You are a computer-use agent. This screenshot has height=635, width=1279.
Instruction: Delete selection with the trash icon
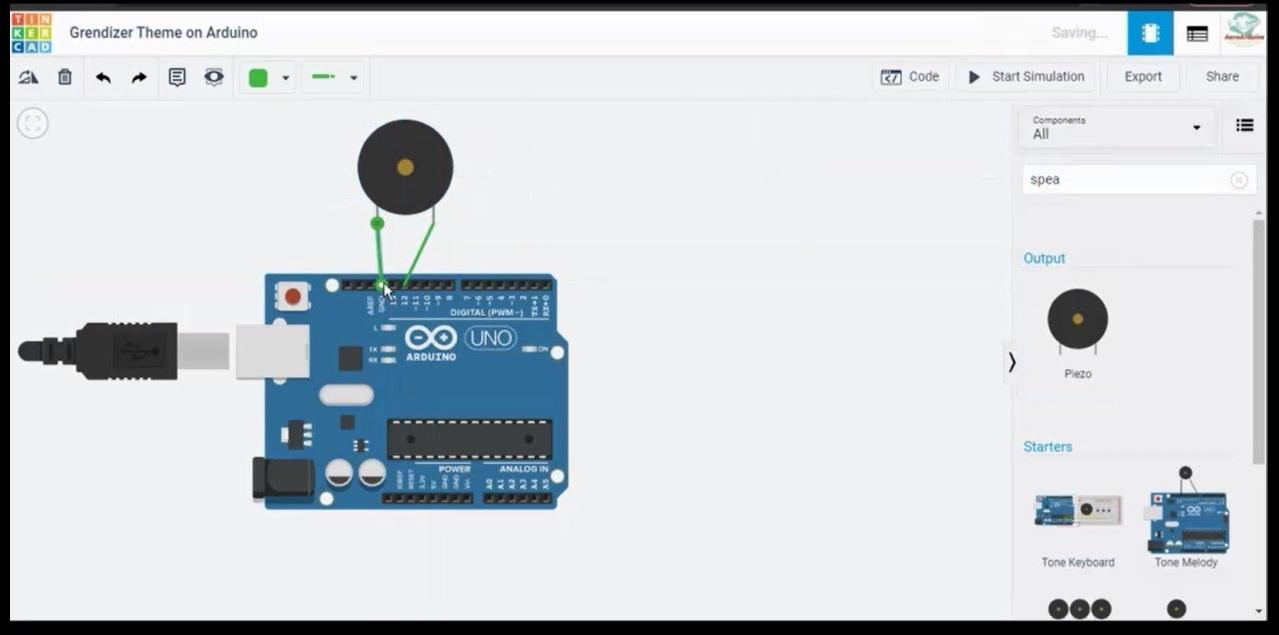(65, 77)
